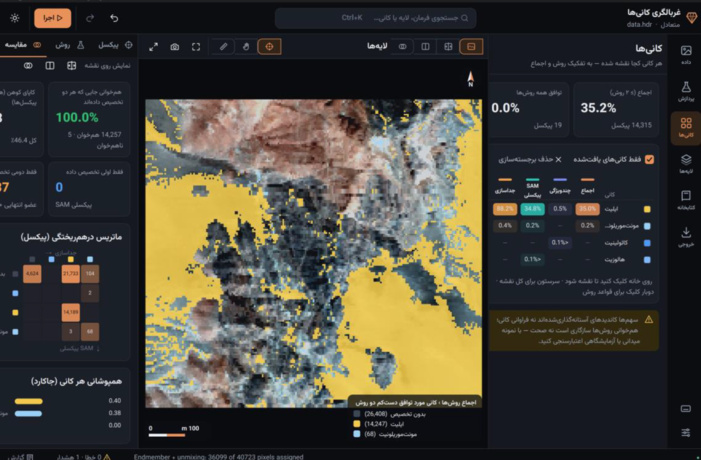Open the لایه‌ها (Layers) sidebar panel
Screen dimensions: 701x460
[x=685, y=164]
